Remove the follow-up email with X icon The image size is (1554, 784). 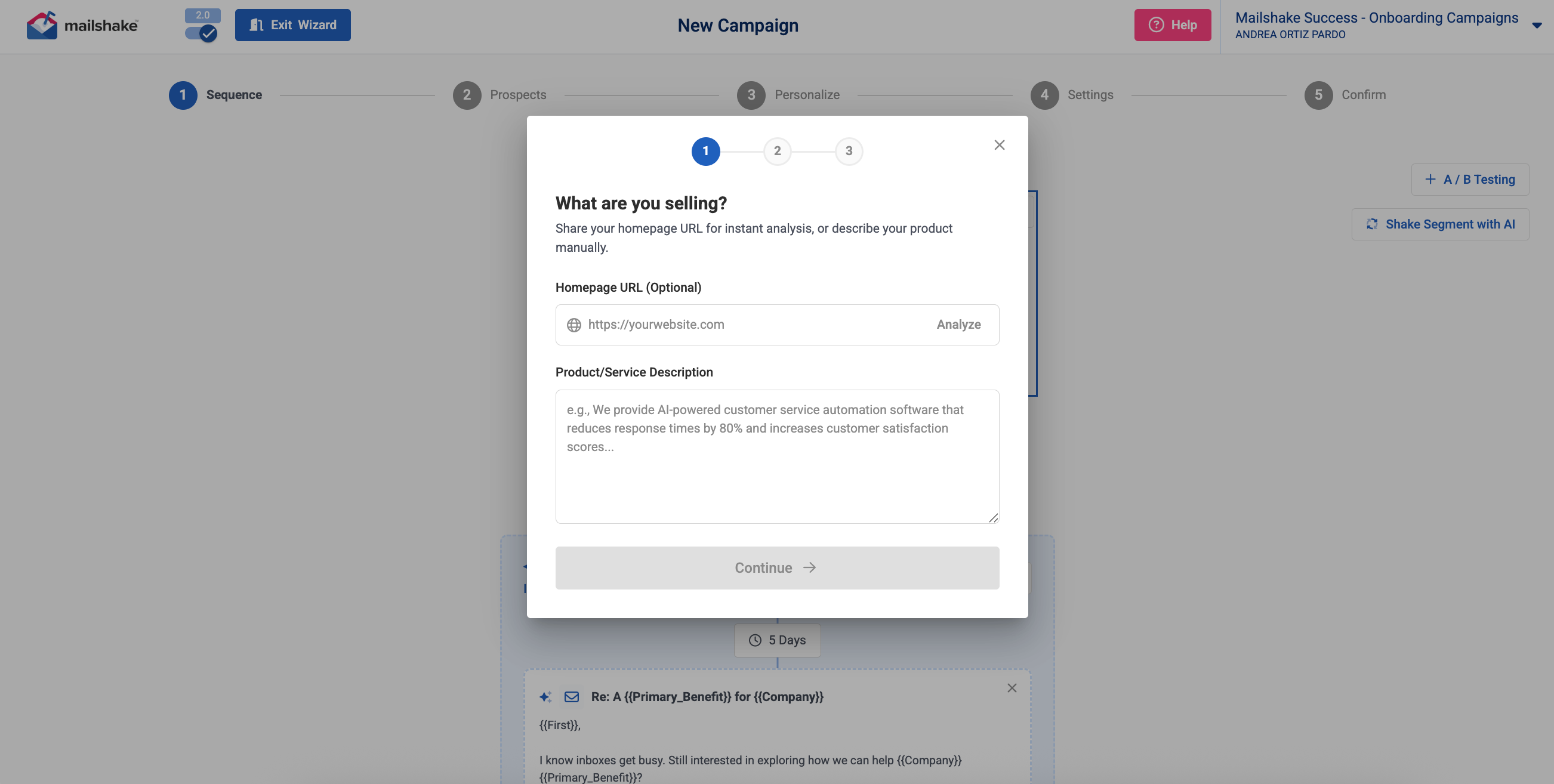coord(1012,688)
